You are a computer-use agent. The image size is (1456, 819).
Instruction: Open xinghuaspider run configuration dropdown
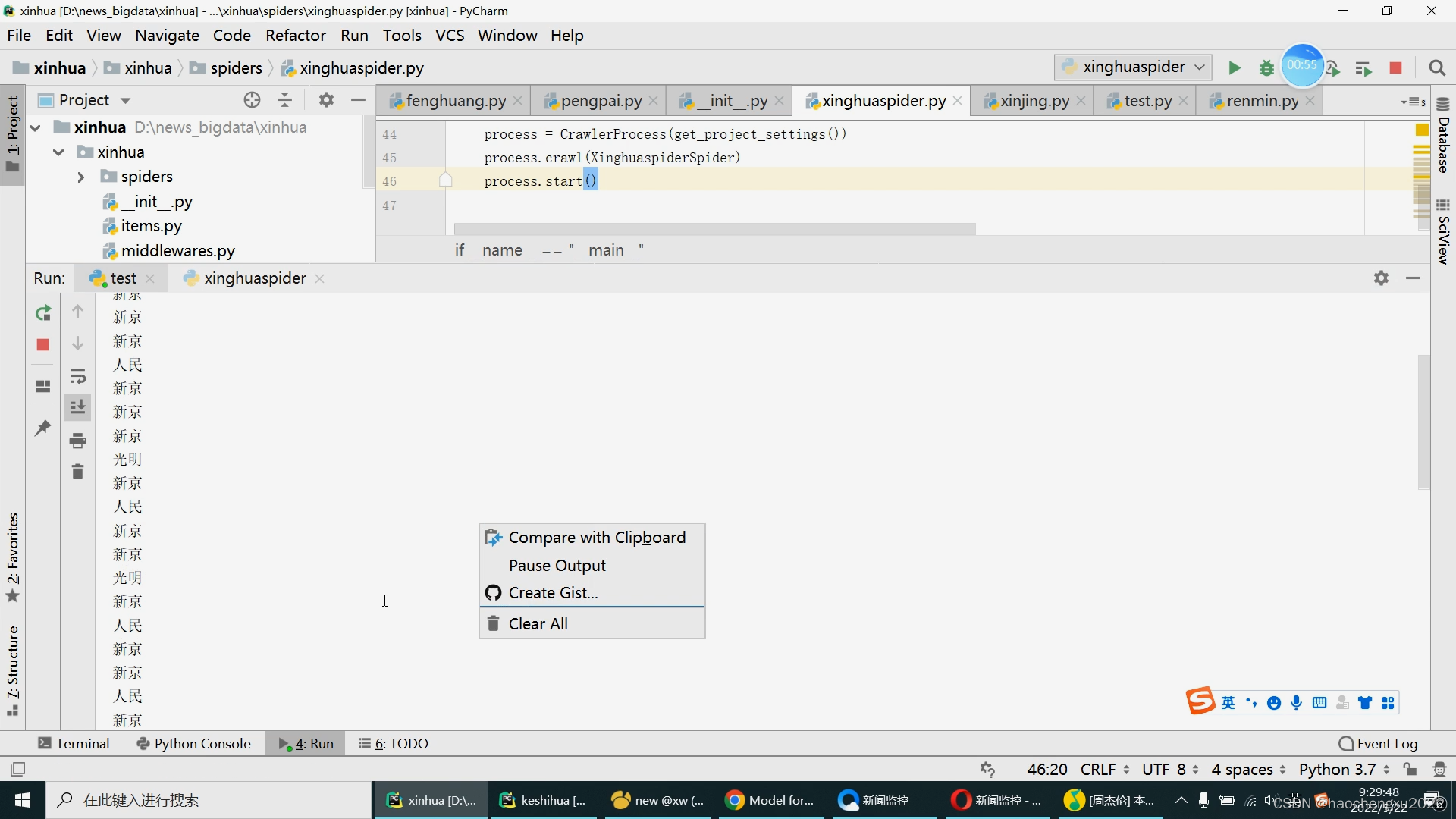point(1133,67)
